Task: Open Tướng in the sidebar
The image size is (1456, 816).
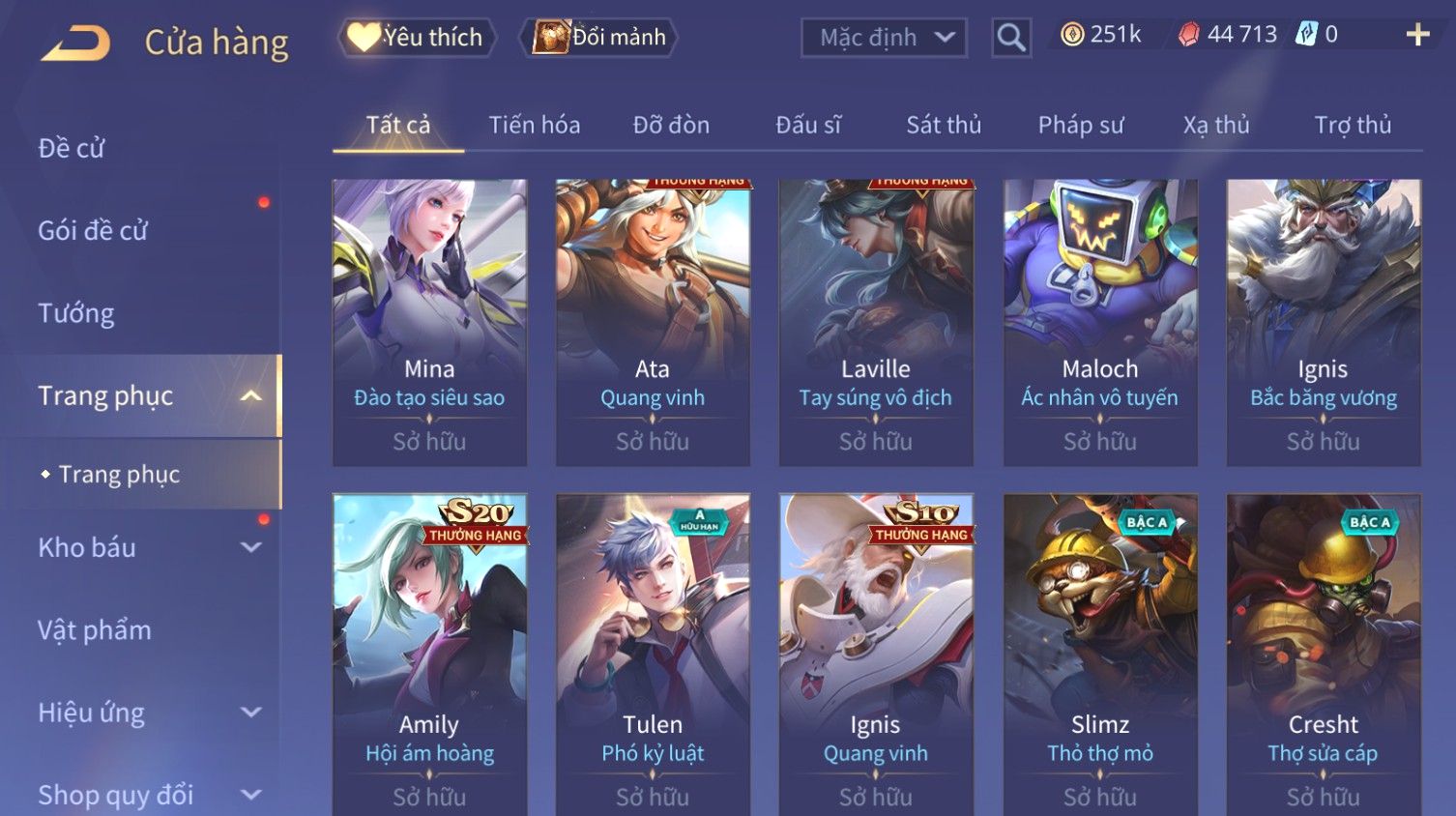Action: tap(76, 313)
